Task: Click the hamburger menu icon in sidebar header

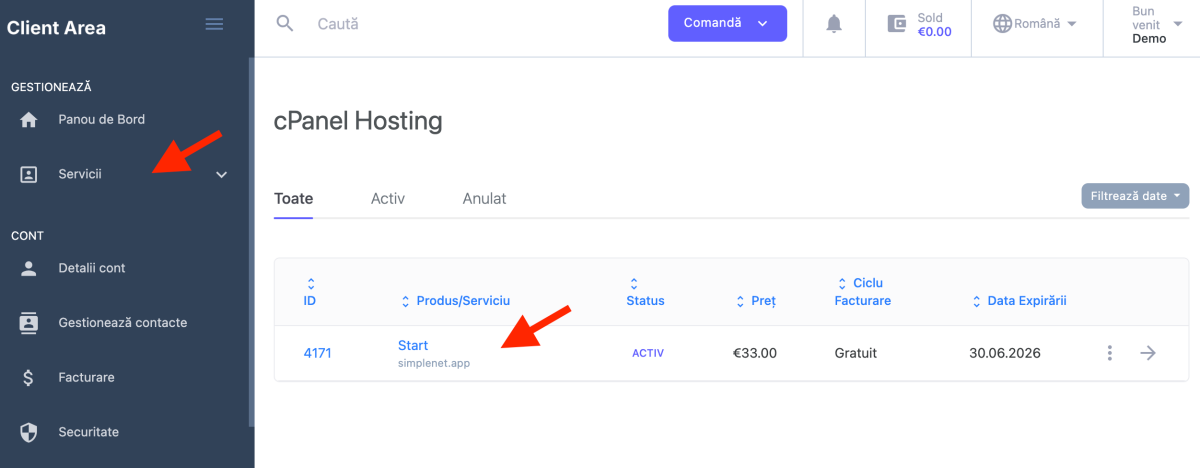Action: [214, 24]
